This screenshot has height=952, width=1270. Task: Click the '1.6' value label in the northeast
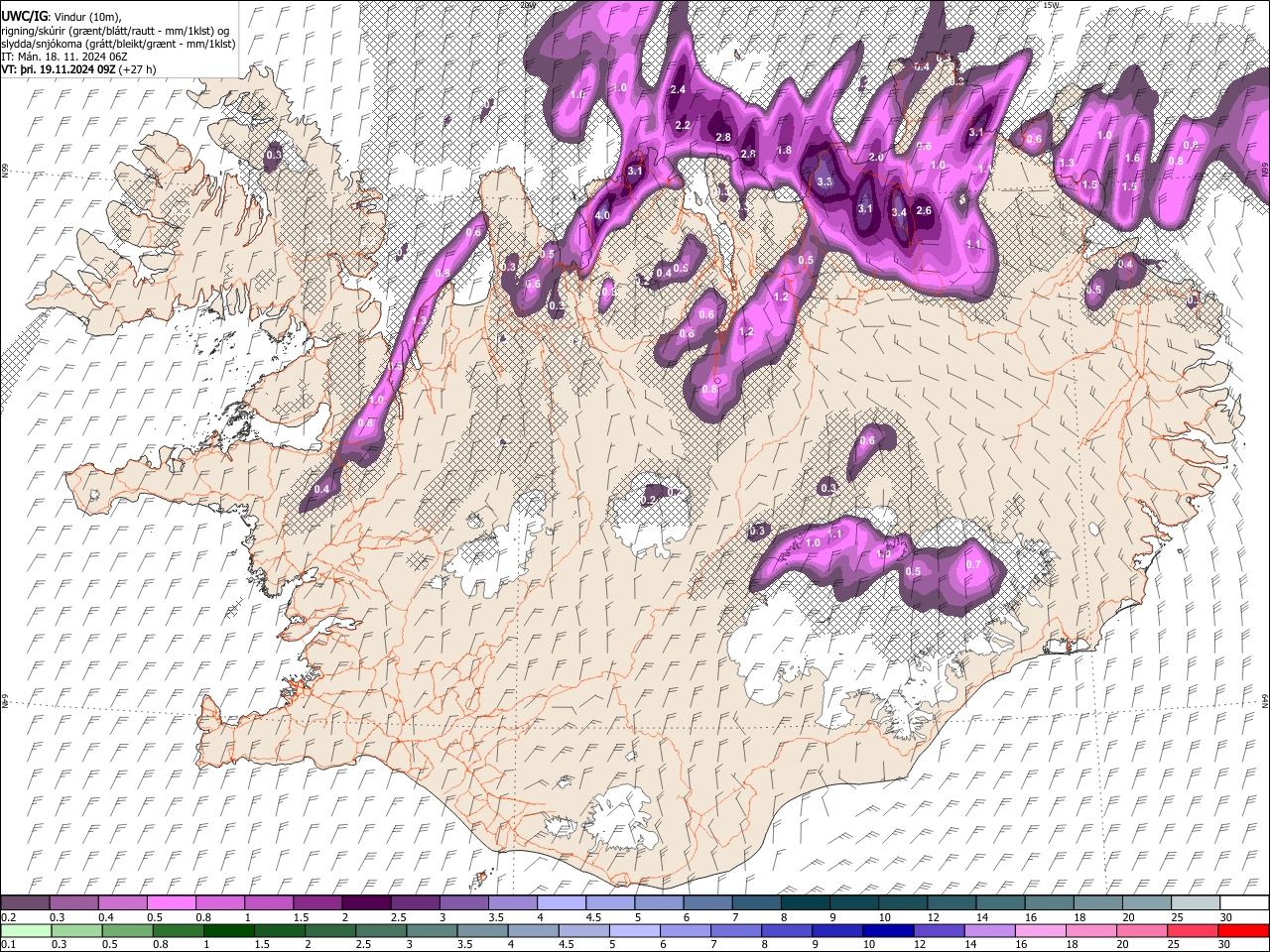pos(1132,158)
